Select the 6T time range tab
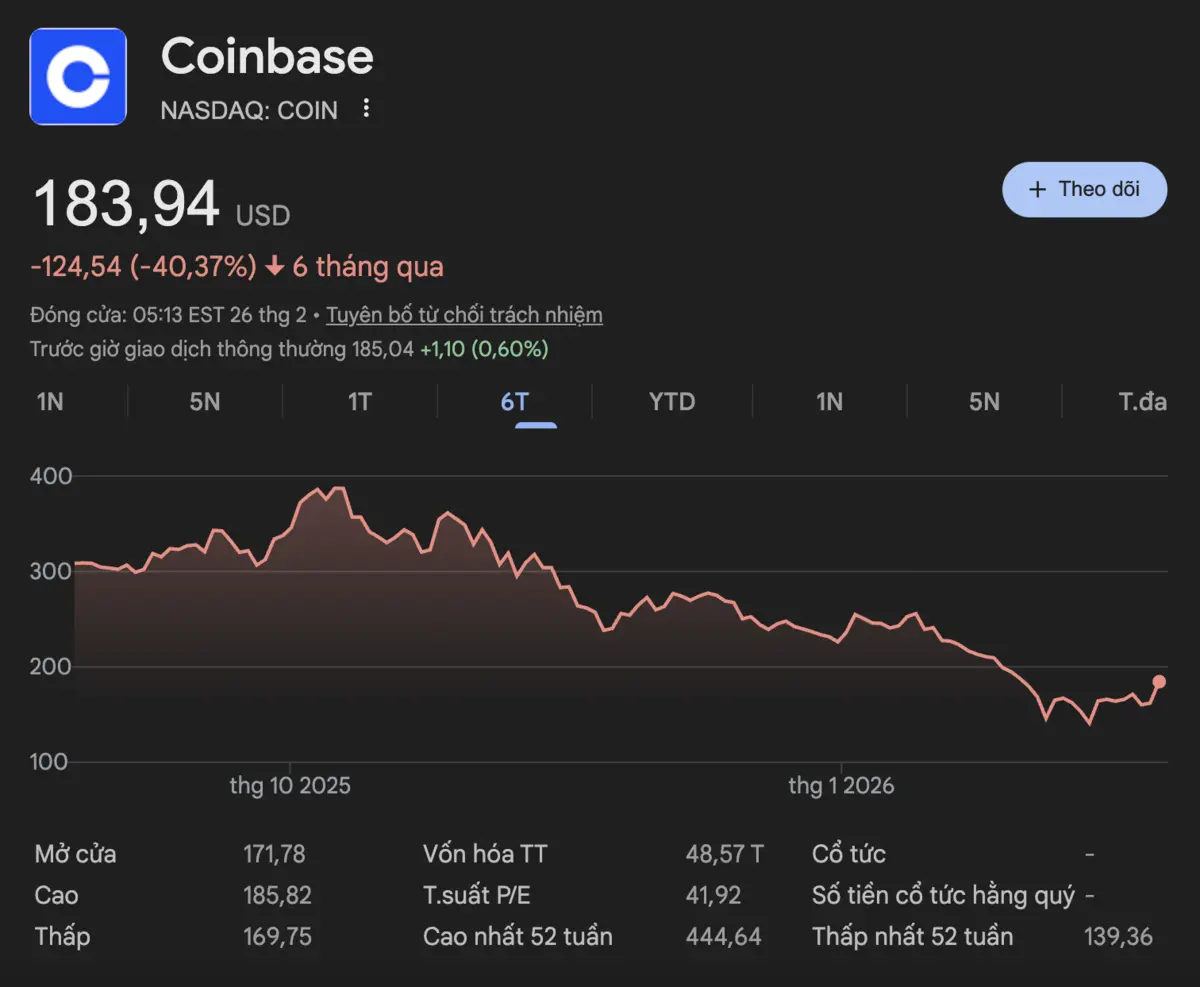This screenshot has width=1200, height=987. pos(514,402)
